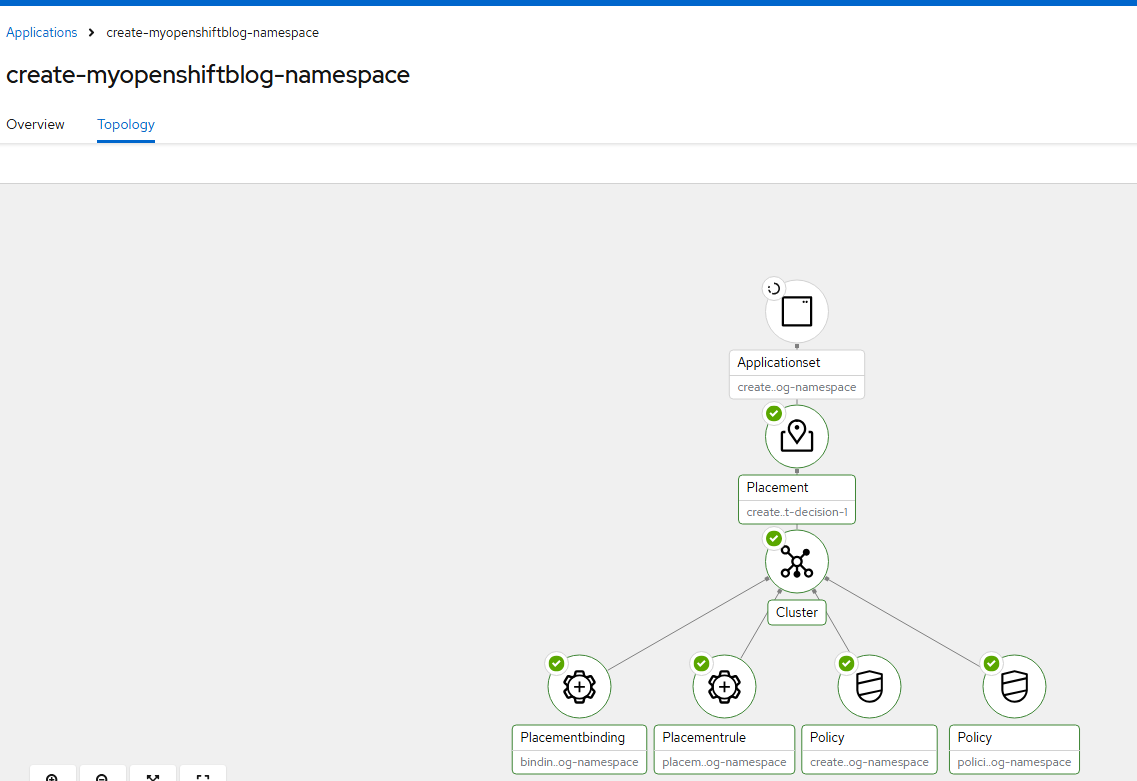Zoom in on the topology canvas
1137x781 pixels.
coord(52,775)
